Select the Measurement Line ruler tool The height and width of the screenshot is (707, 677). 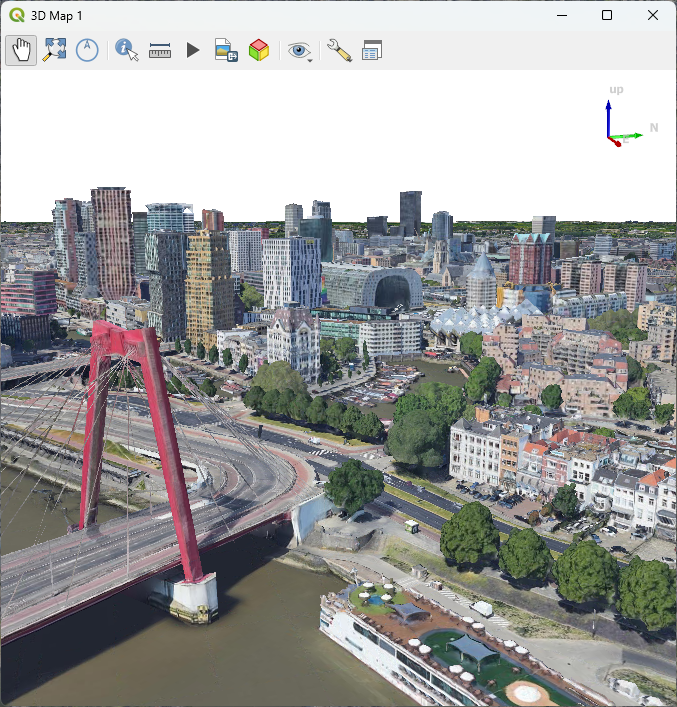160,50
